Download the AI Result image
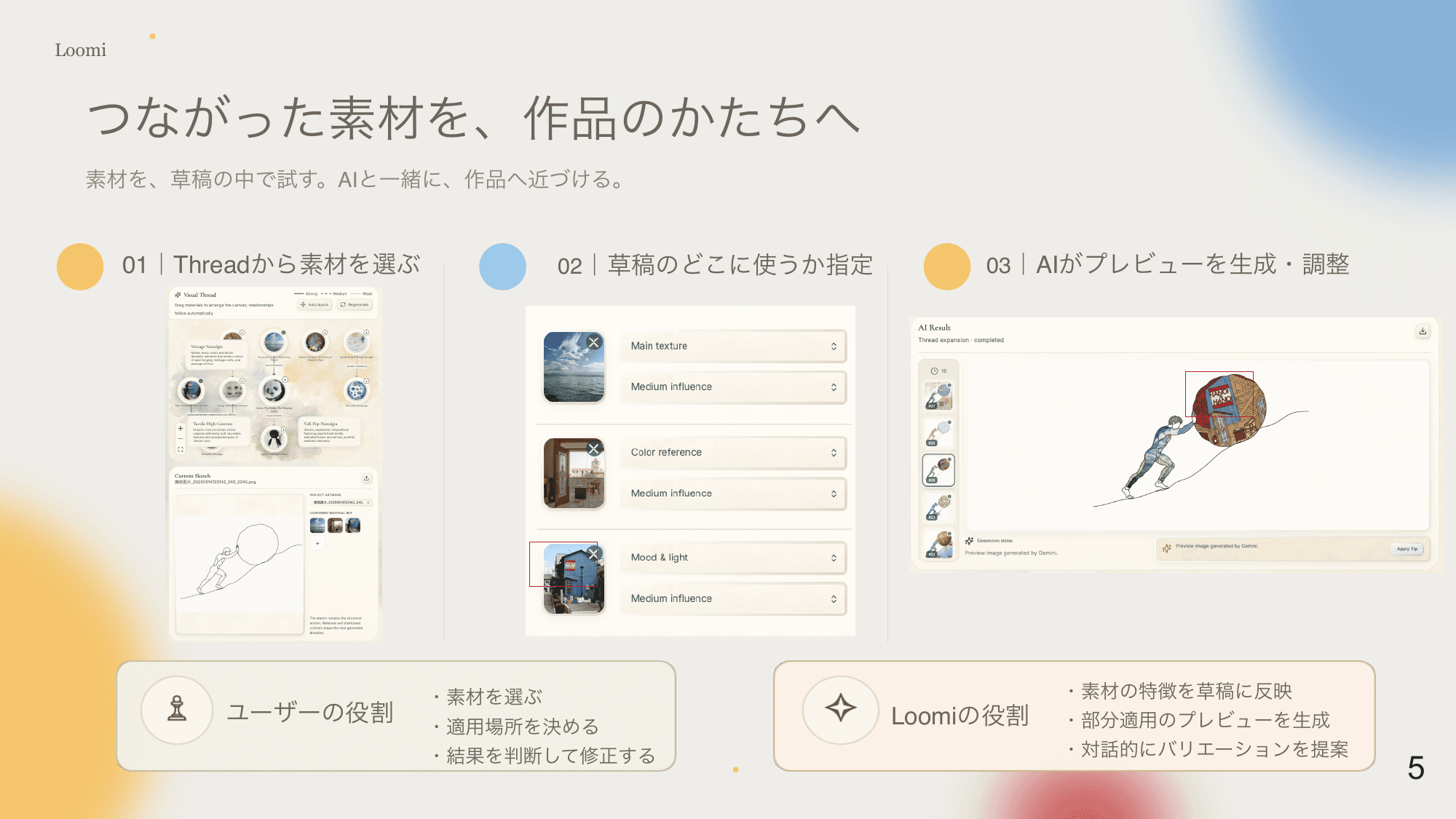The height and width of the screenshot is (819, 1456). coord(1423,331)
